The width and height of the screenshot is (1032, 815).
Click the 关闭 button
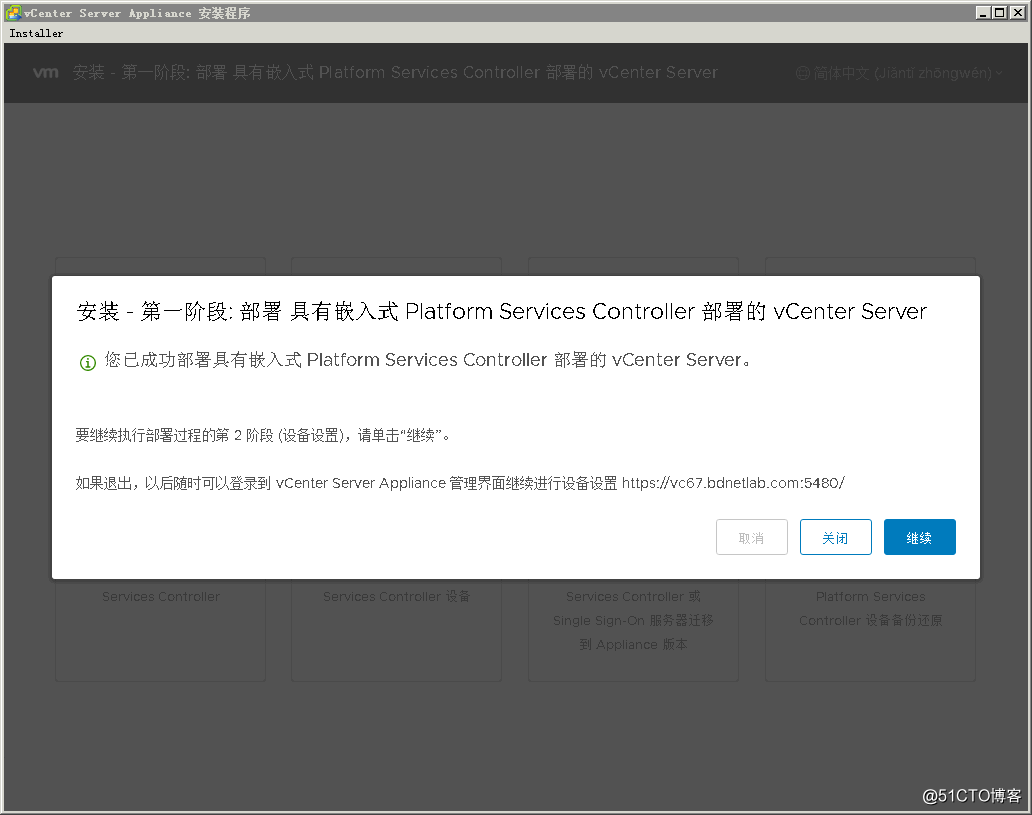(x=835, y=537)
